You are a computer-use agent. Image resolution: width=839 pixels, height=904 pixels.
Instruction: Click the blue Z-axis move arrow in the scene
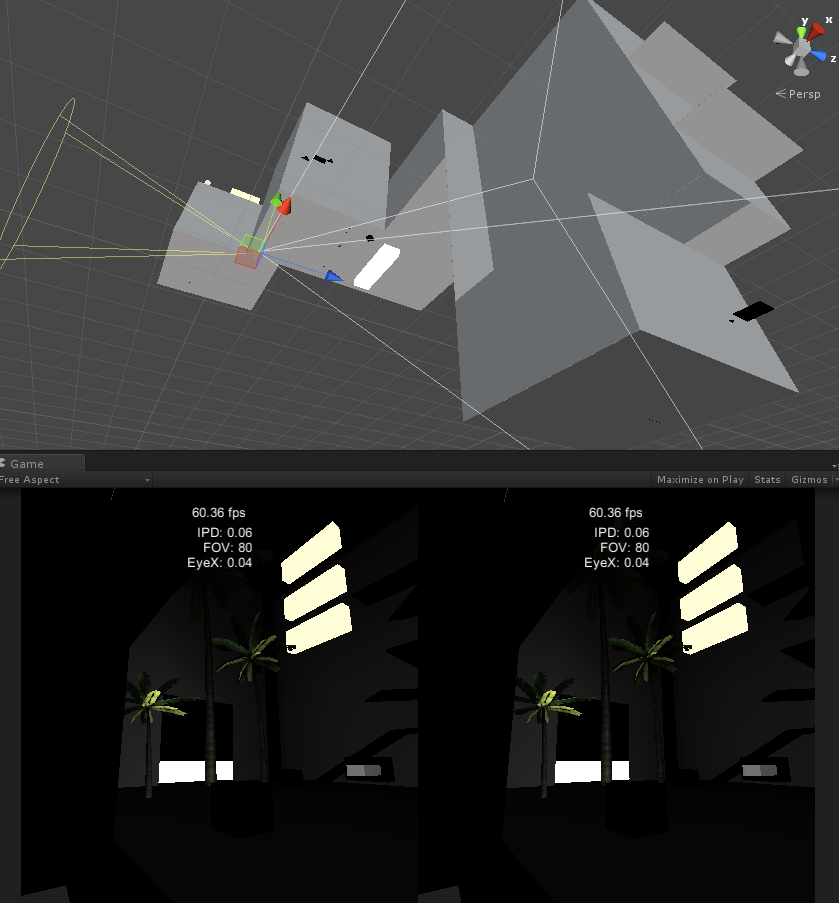coord(333,277)
